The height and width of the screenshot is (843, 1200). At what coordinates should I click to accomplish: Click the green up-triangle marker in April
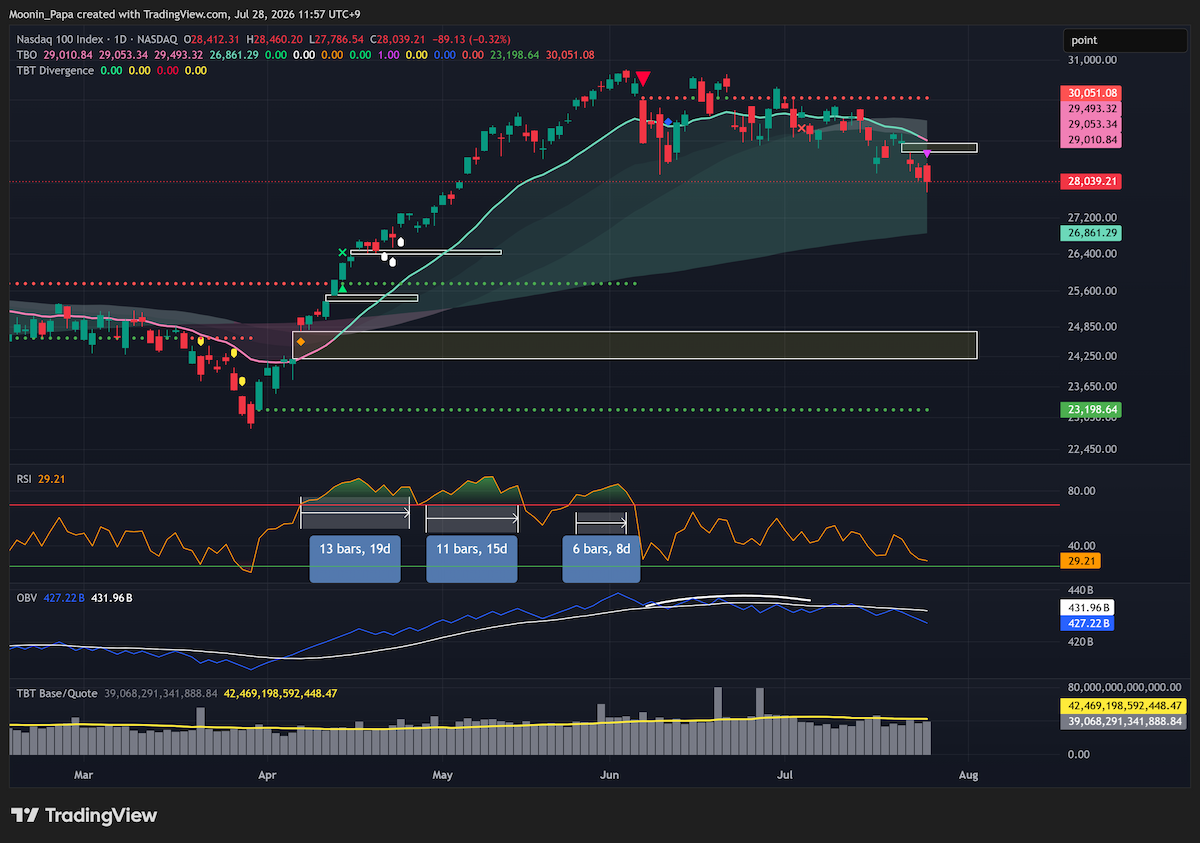342,288
